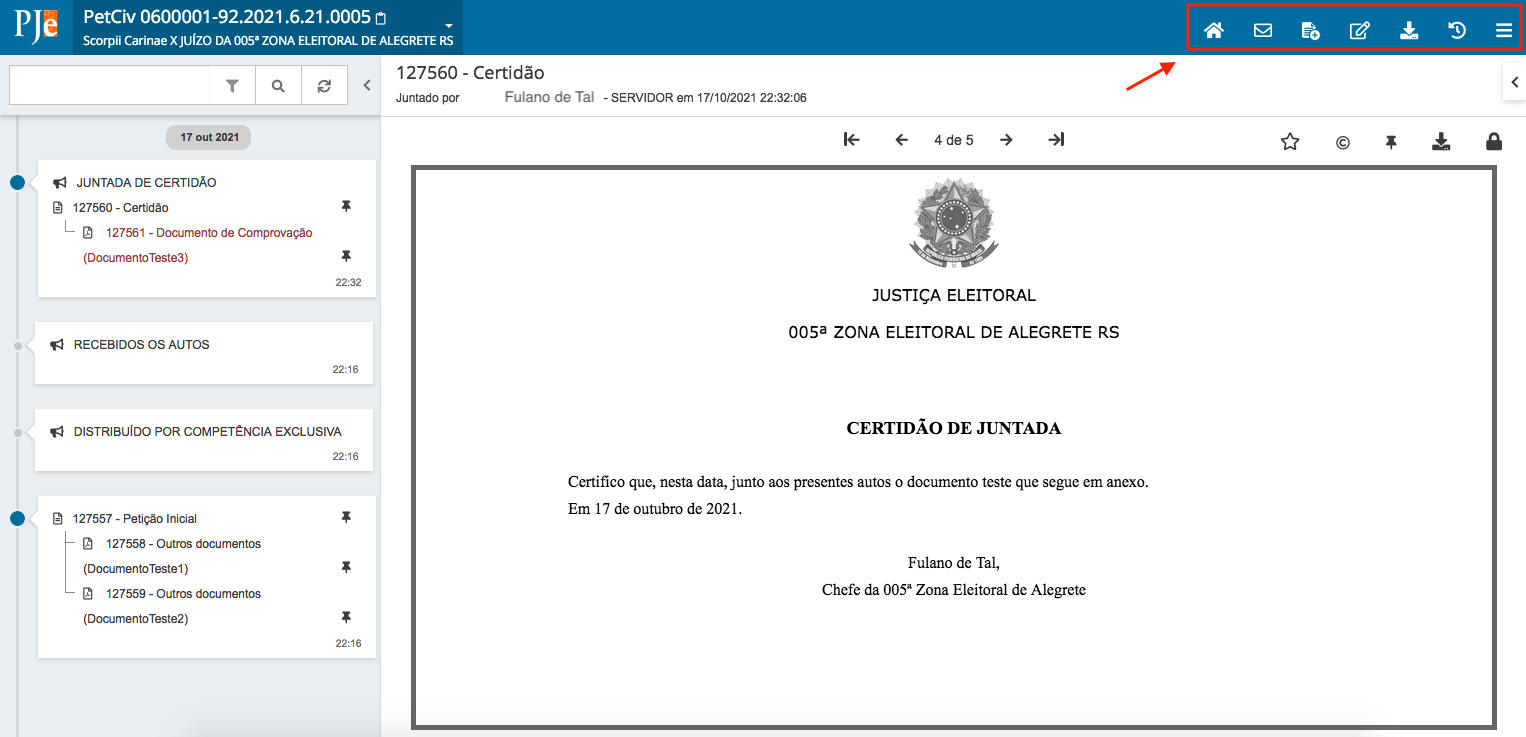
Task: Toggle pin for 127557 - Petição Inicial
Action: pos(346,517)
